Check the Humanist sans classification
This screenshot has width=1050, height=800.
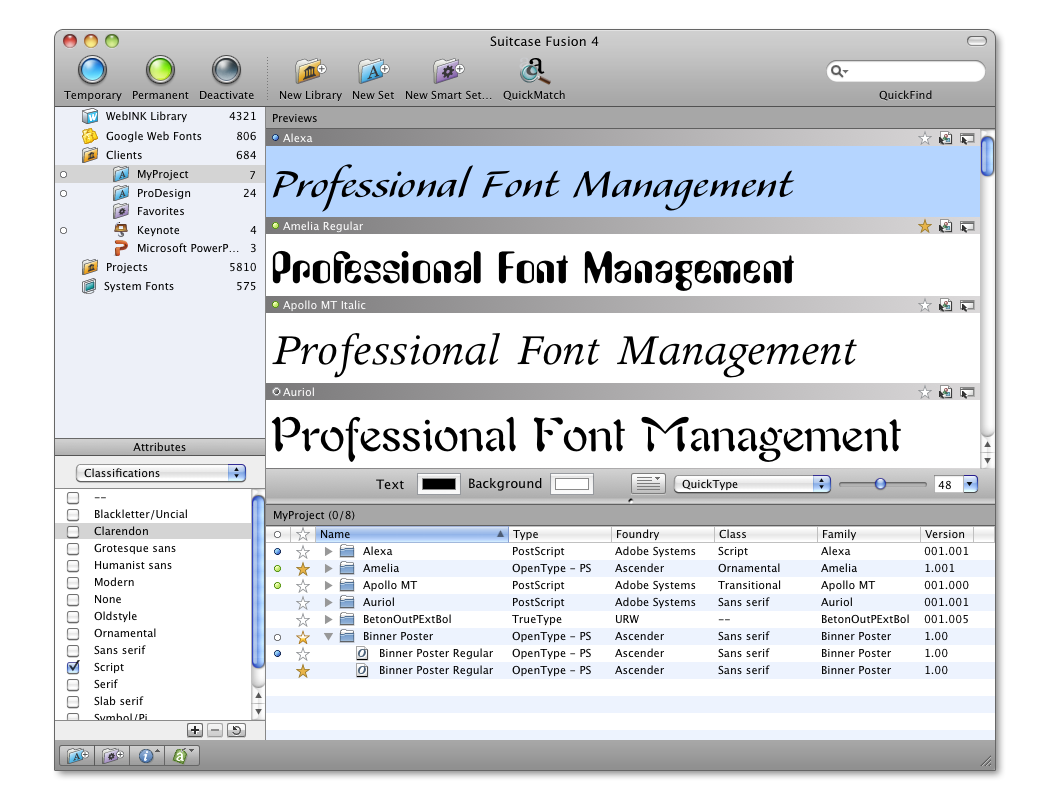coord(73,566)
